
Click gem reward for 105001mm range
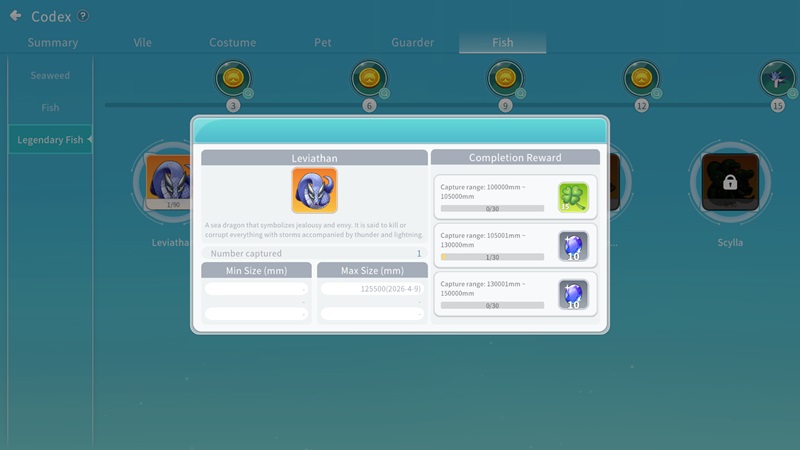[573, 246]
